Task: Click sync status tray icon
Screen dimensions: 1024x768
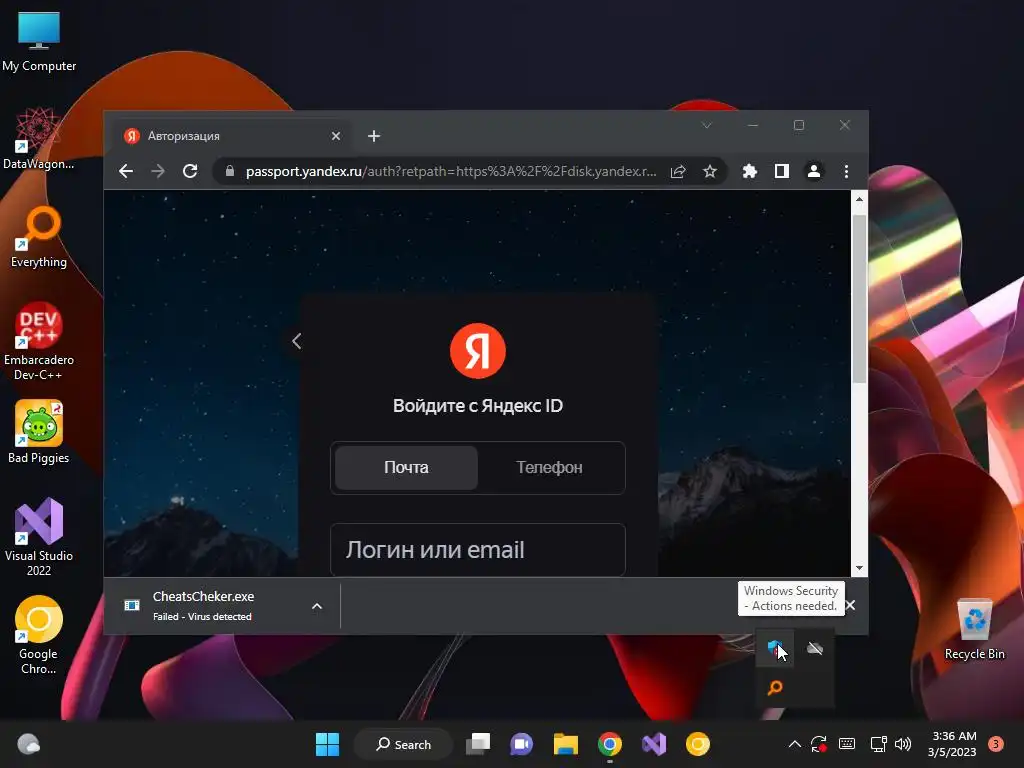Action: click(819, 744)
